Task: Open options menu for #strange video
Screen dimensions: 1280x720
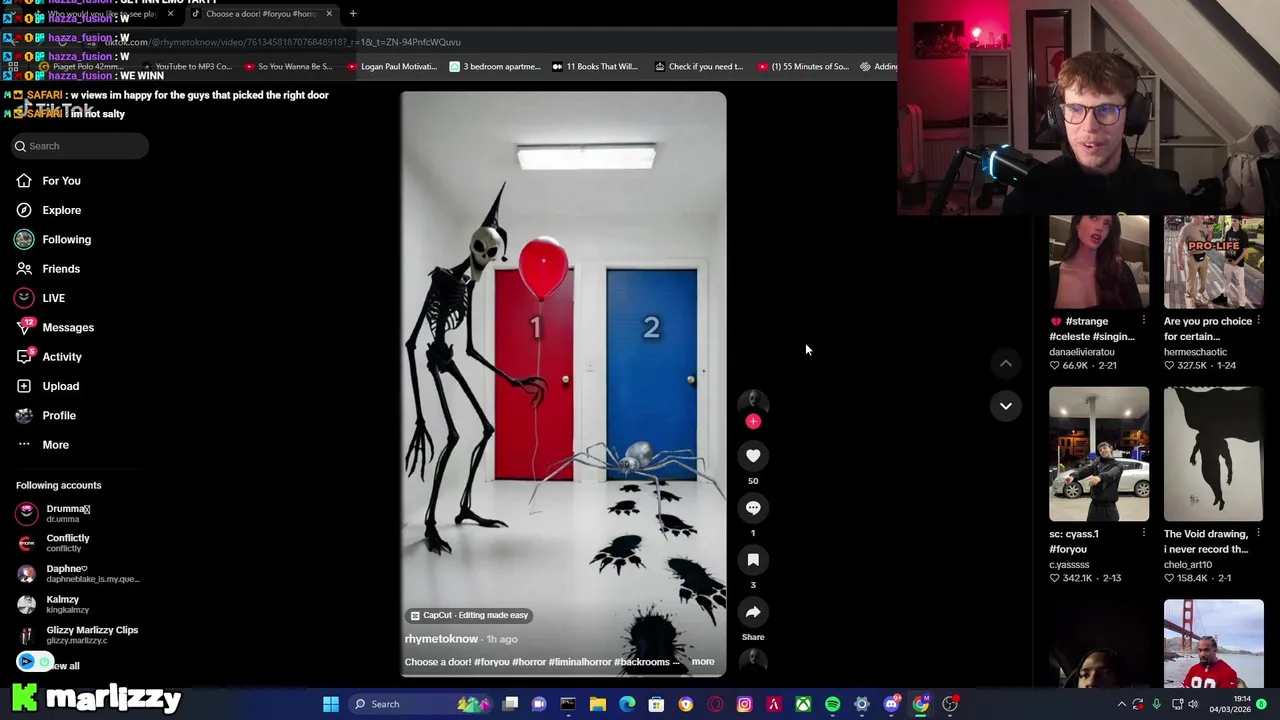Action: tap(1144, 321)
